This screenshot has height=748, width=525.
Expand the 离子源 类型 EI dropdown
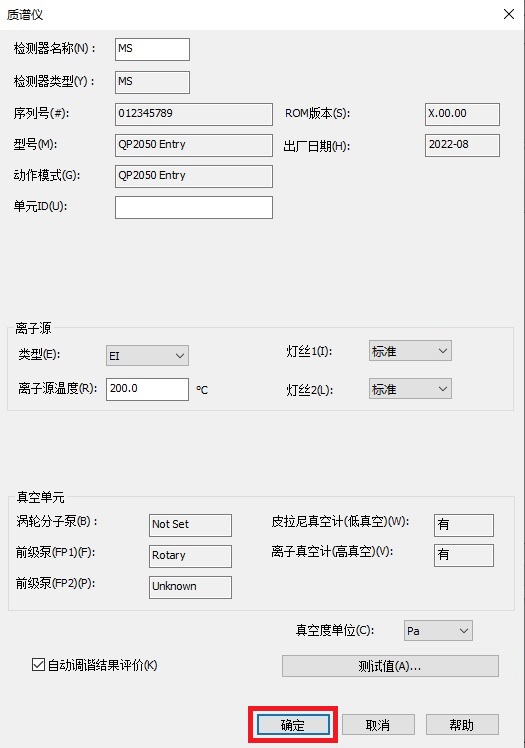click(147, 355)
